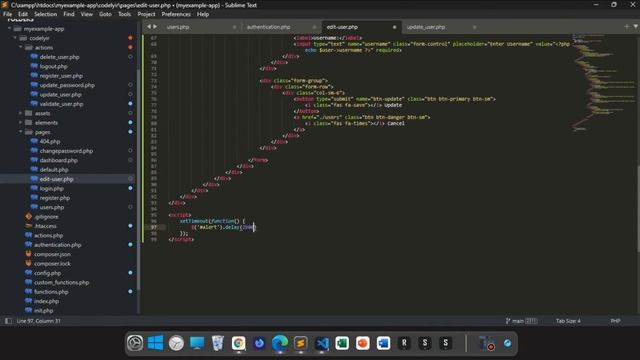
Task: Open the Find menu
Action: (69, 14)
